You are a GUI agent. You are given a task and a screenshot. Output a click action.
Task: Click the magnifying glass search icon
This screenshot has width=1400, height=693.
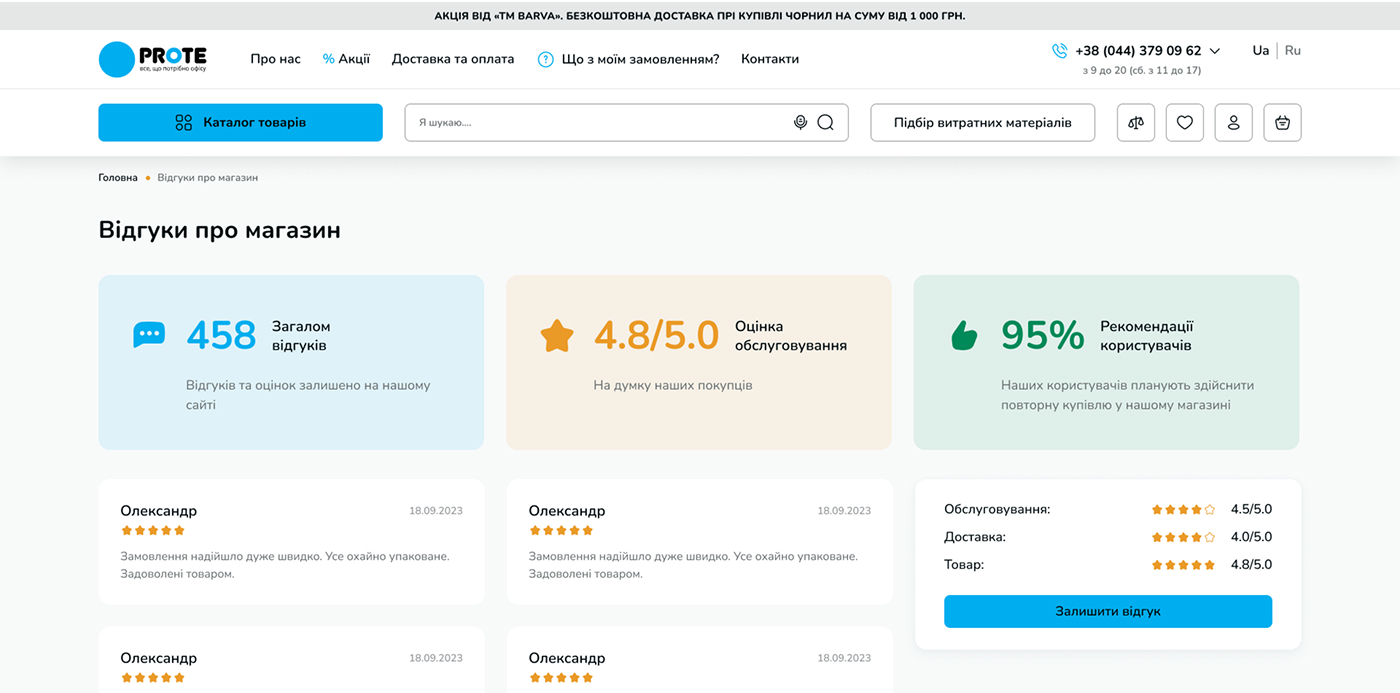tap(825, 122)
